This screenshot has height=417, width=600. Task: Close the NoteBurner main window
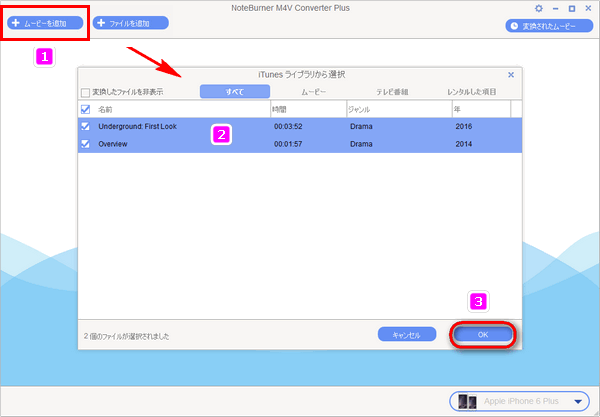coord(588,8)
